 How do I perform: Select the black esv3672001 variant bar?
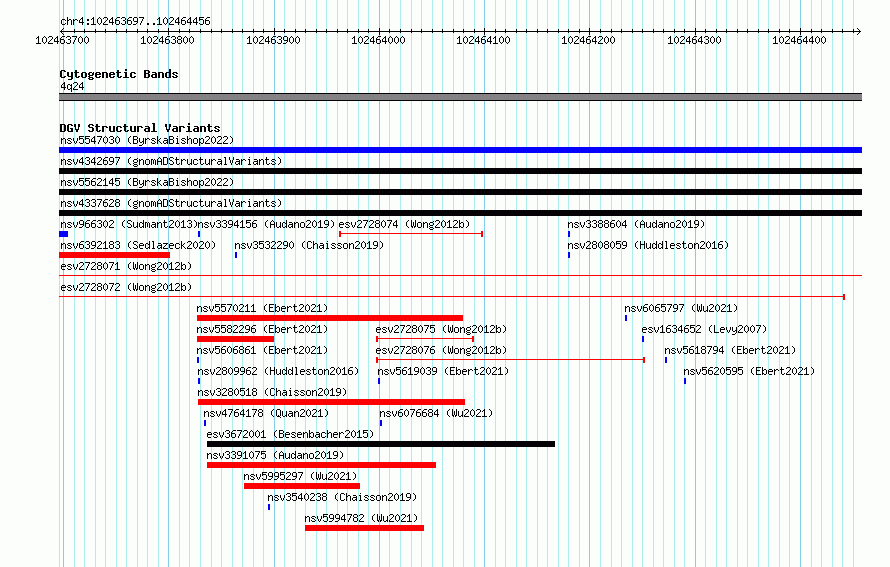pyautogui.click(x=381, y=444)
